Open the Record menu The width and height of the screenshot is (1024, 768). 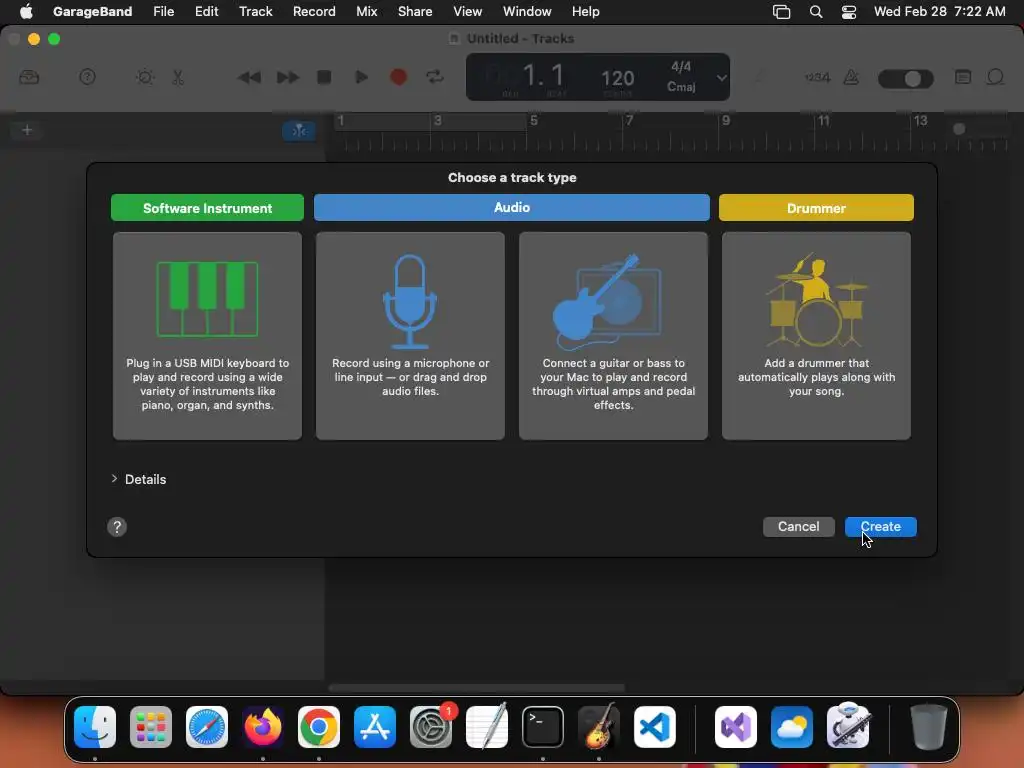pos(314,11)
